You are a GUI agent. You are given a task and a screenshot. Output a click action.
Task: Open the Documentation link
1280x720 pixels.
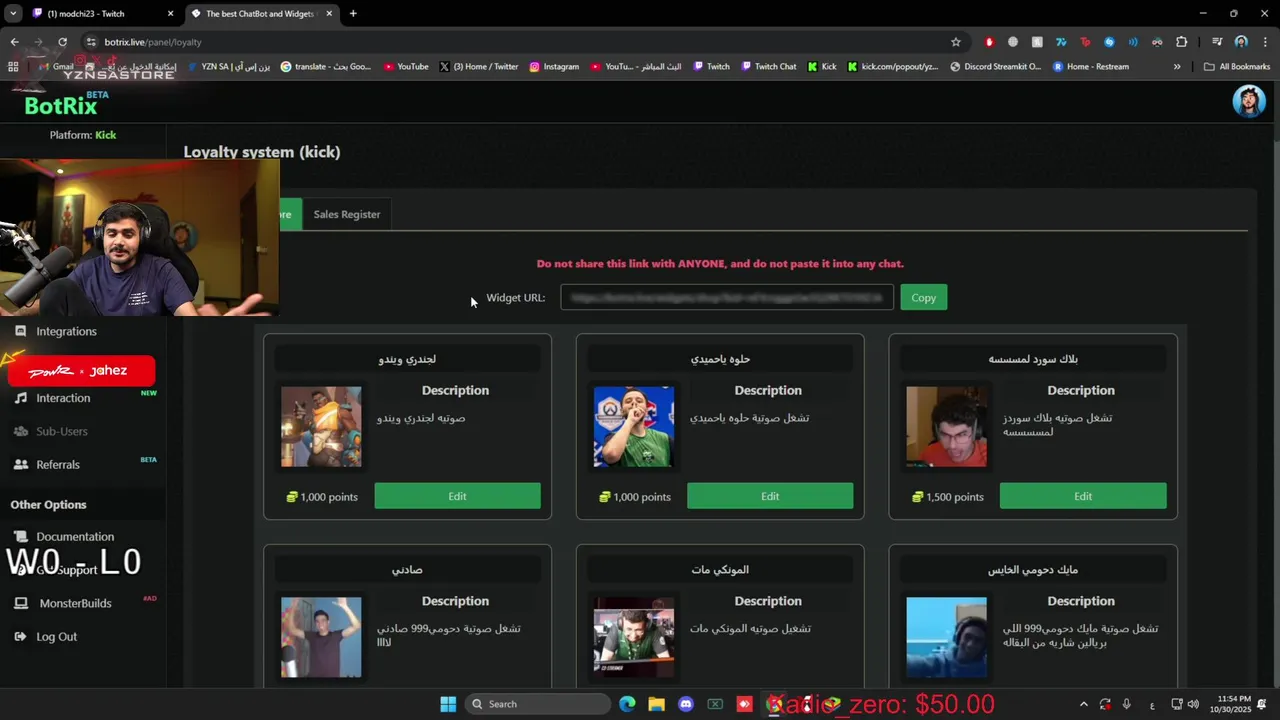[75, 537]
